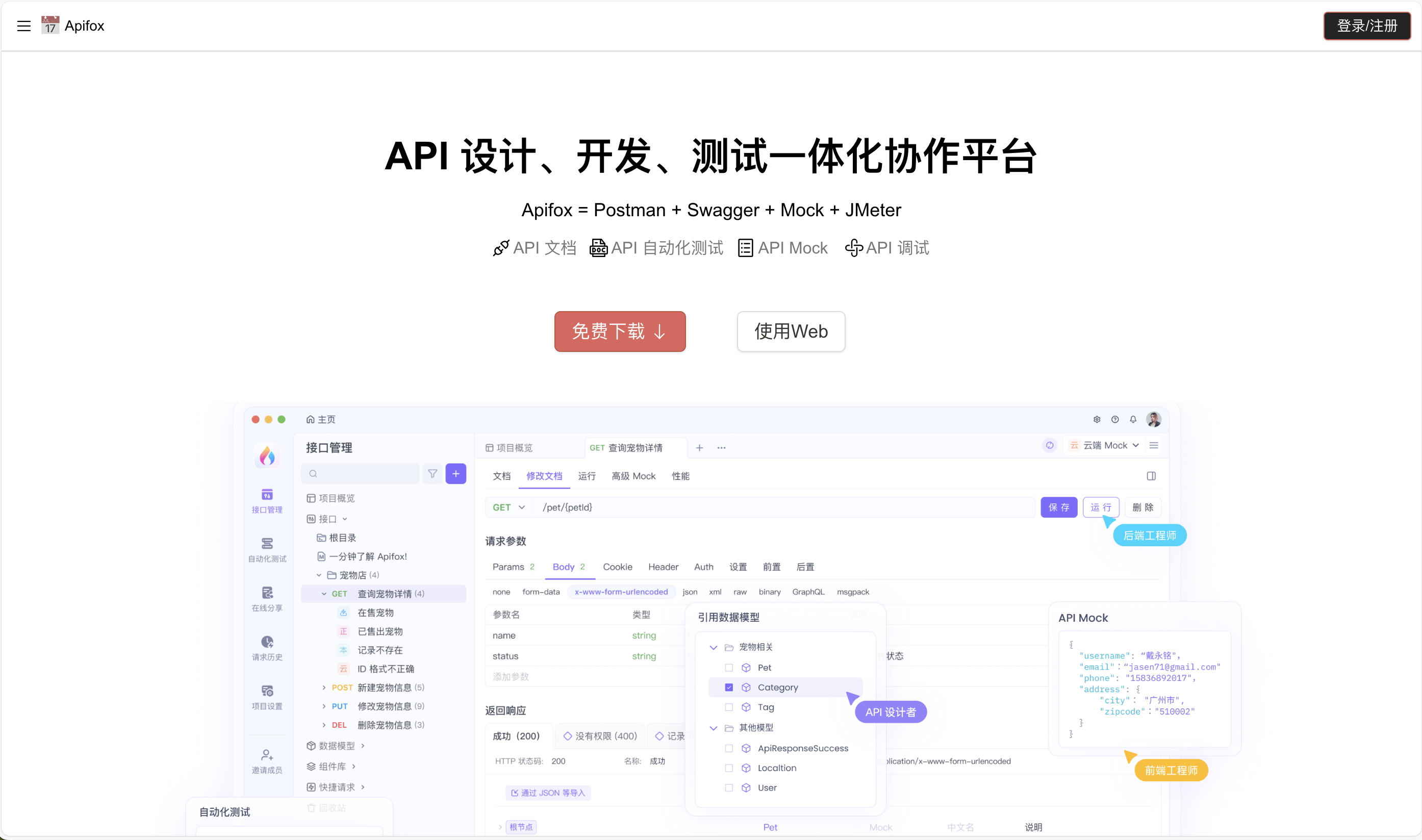Select the Header request tab

point(663,567)
